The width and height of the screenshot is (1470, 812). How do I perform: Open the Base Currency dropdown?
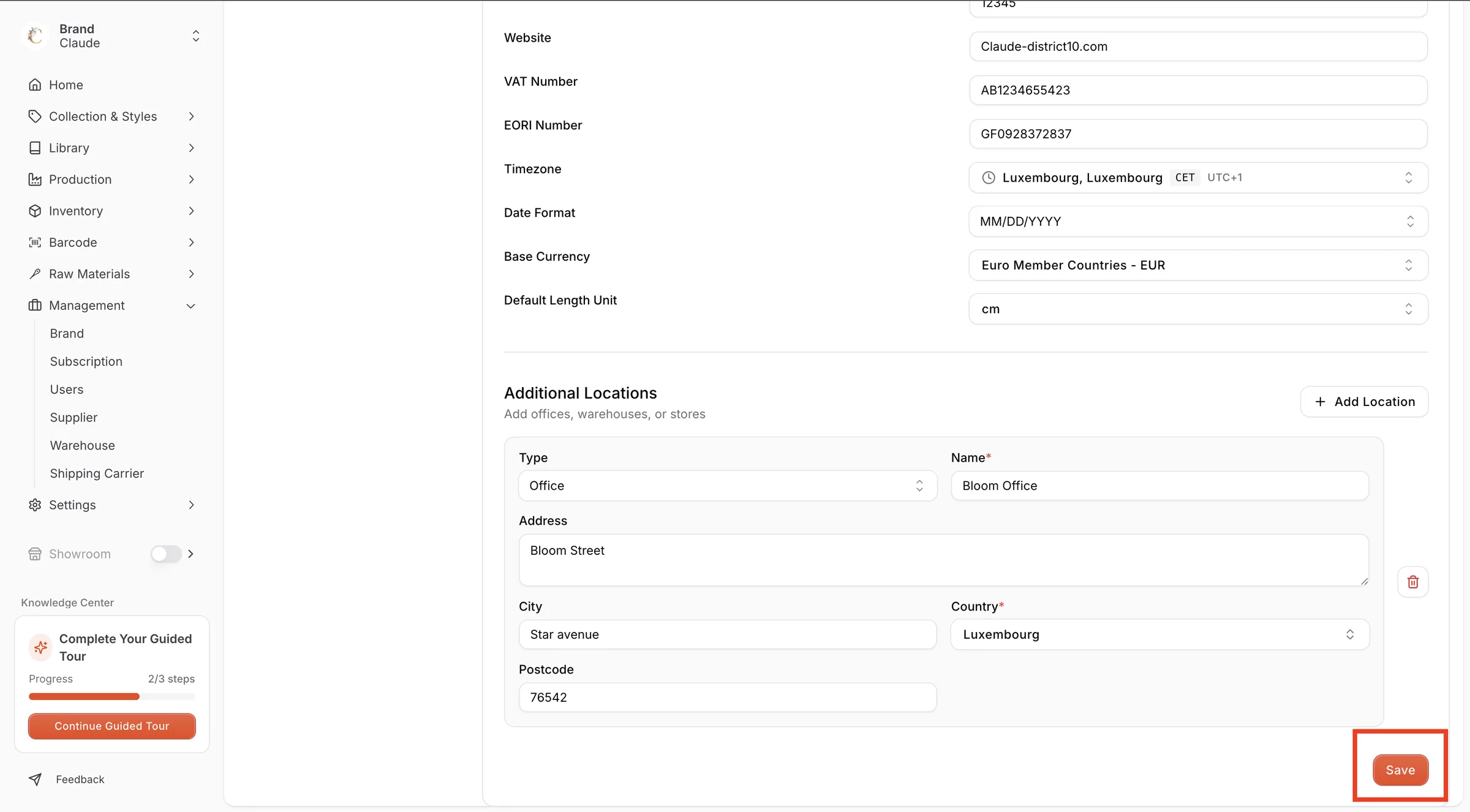pyautogui.click(x=1199, y=265)
